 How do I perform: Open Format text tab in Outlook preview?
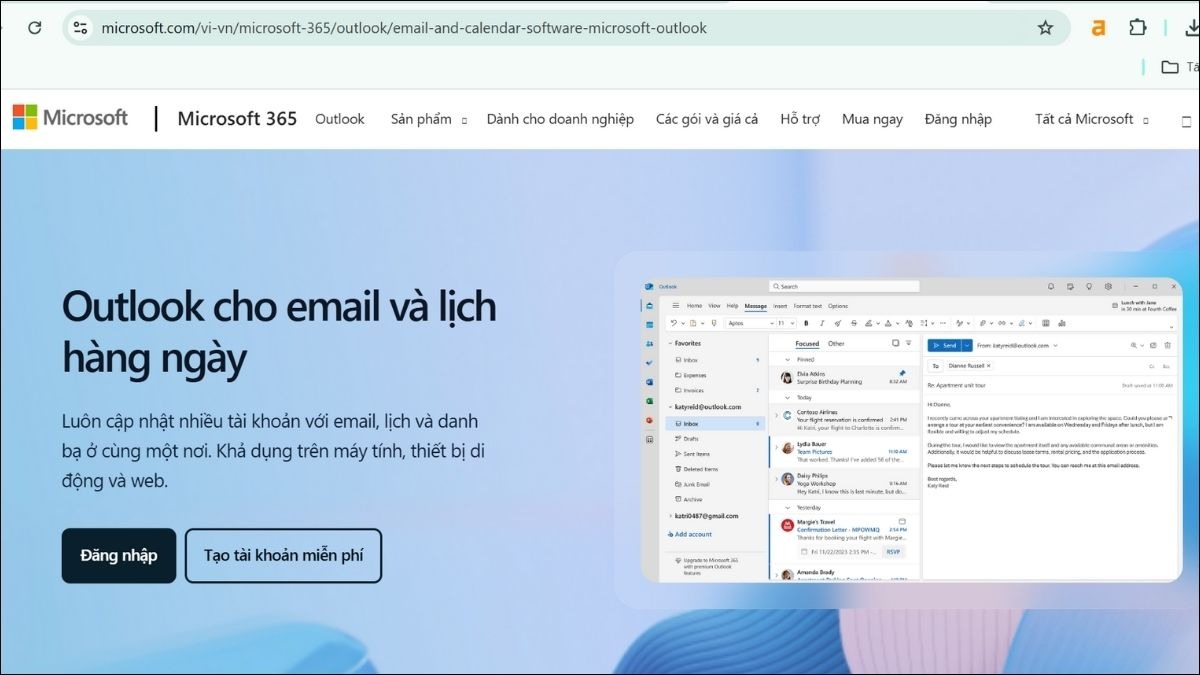click(808, 305)
